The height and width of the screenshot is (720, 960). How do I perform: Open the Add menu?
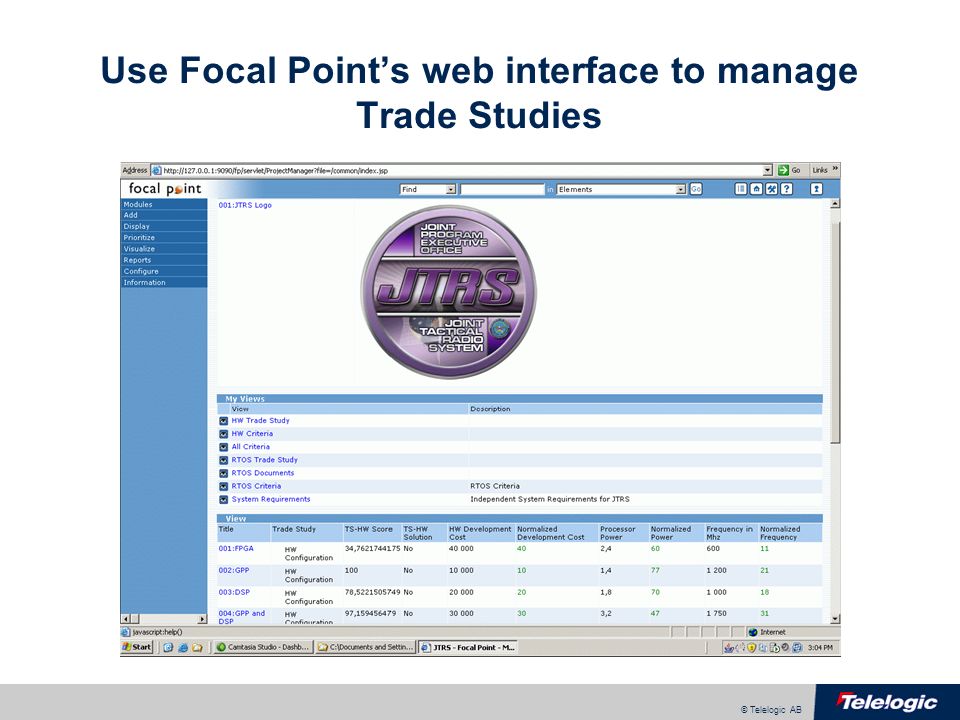[x=164, y=216]
